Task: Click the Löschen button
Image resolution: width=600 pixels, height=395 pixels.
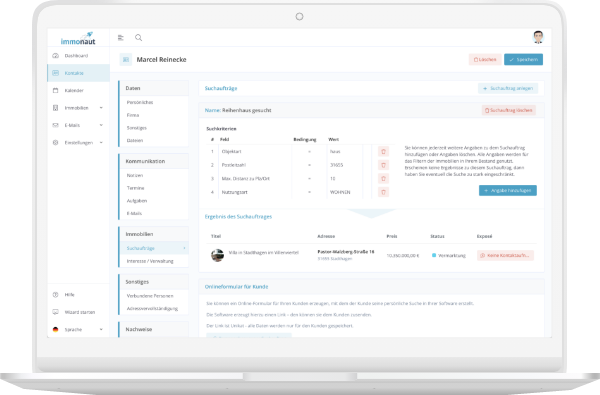Action: (x=485, y=59)
